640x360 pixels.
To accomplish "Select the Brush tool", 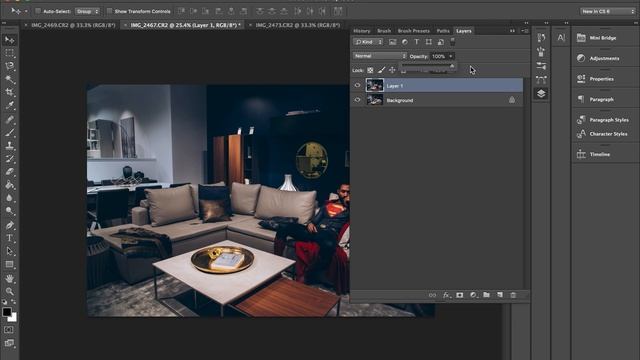I will pos(9,132).
